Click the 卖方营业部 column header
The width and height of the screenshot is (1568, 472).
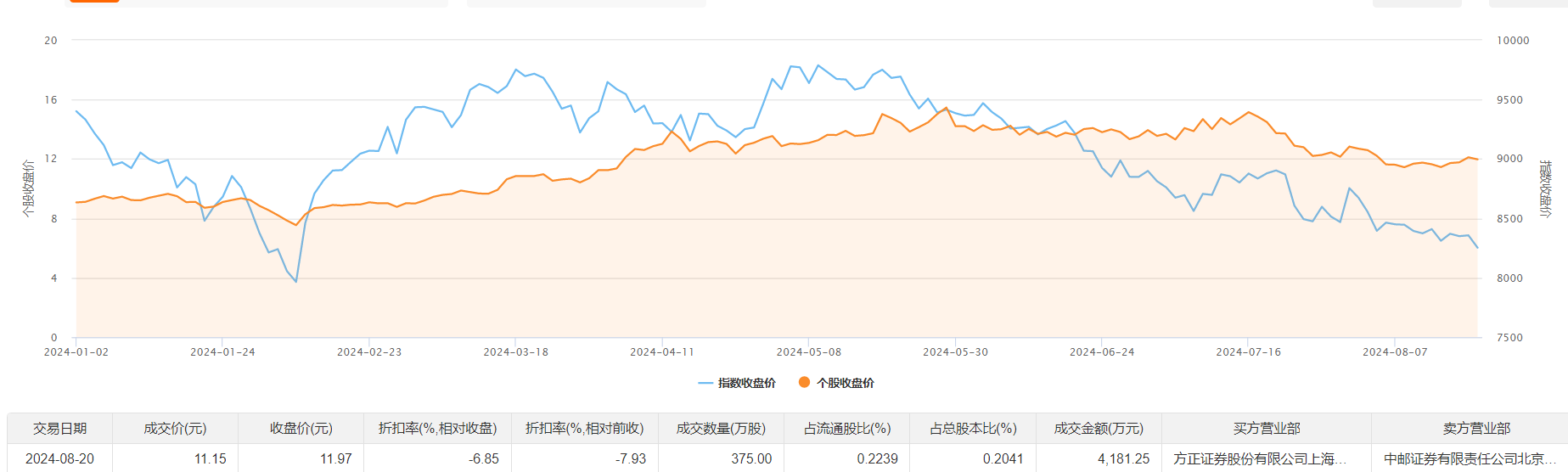1476,429
